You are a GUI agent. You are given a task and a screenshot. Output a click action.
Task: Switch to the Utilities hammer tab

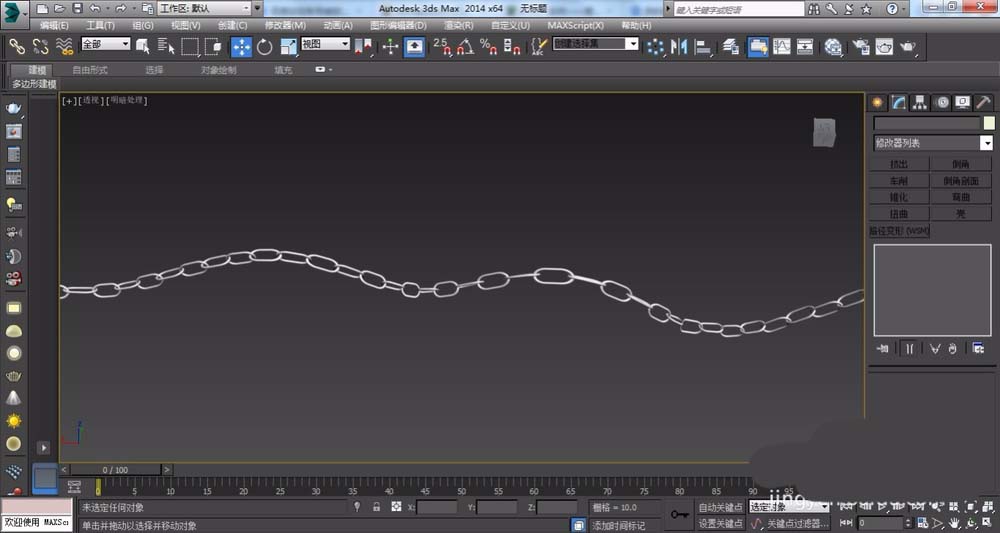[983, 102]
